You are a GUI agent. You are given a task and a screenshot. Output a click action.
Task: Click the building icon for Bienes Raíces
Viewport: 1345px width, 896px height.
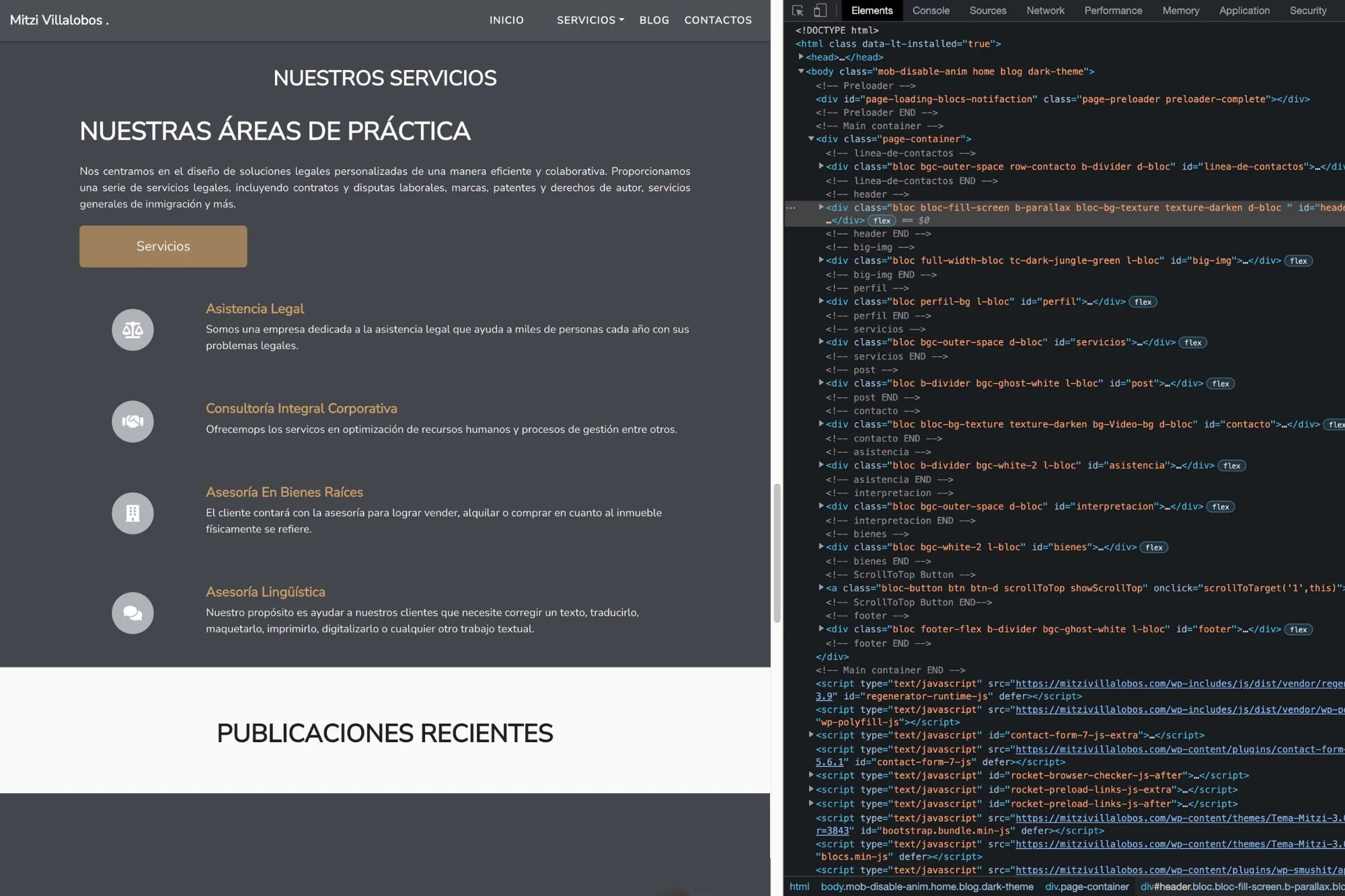pos(132,513)
